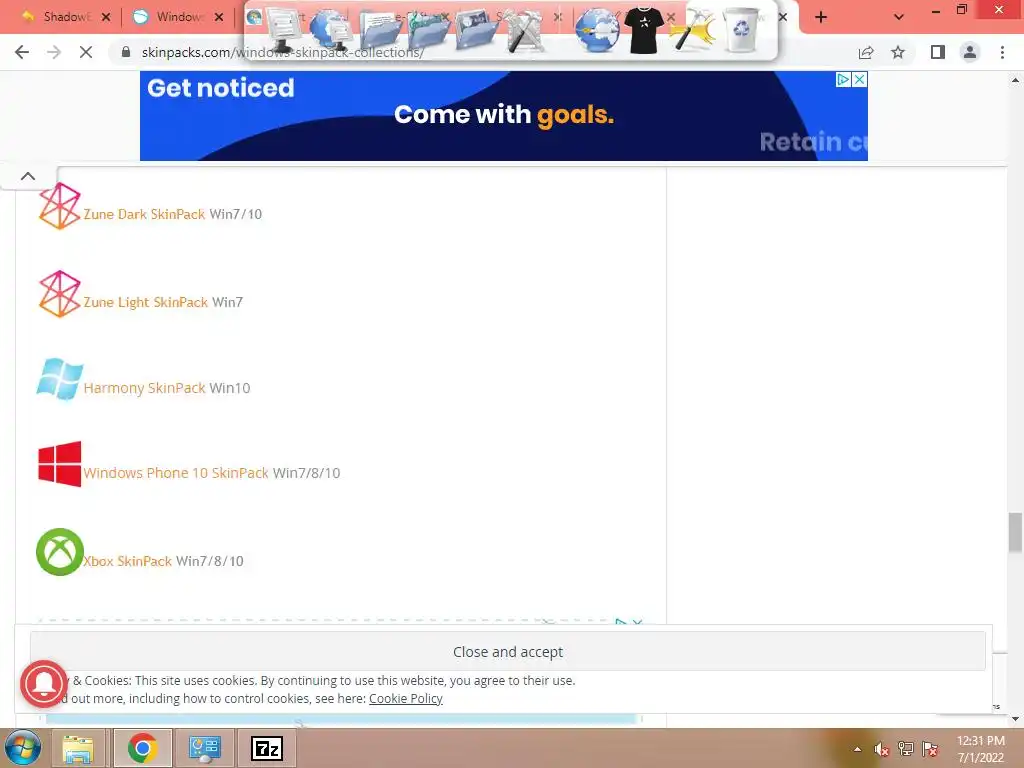The height and width of the screenshot is (768, 1024).
Task: Click the muted volume tray icon
Action: click(x=882, y=749)
